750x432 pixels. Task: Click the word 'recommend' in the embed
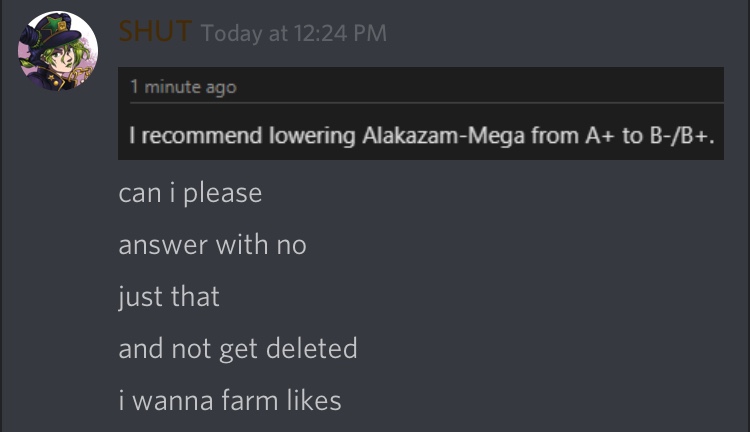pyautogui.click(x=191, y=135)
